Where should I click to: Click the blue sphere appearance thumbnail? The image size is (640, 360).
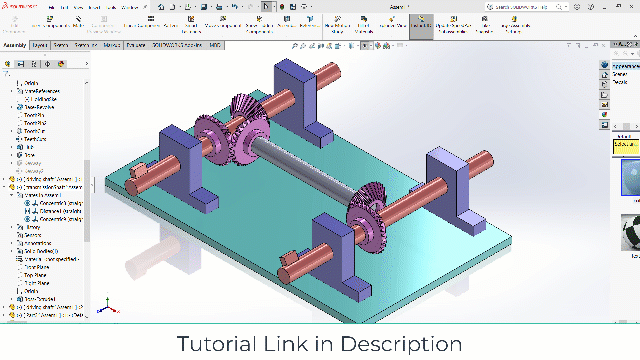pyautogui.click(x=630, y=178)
